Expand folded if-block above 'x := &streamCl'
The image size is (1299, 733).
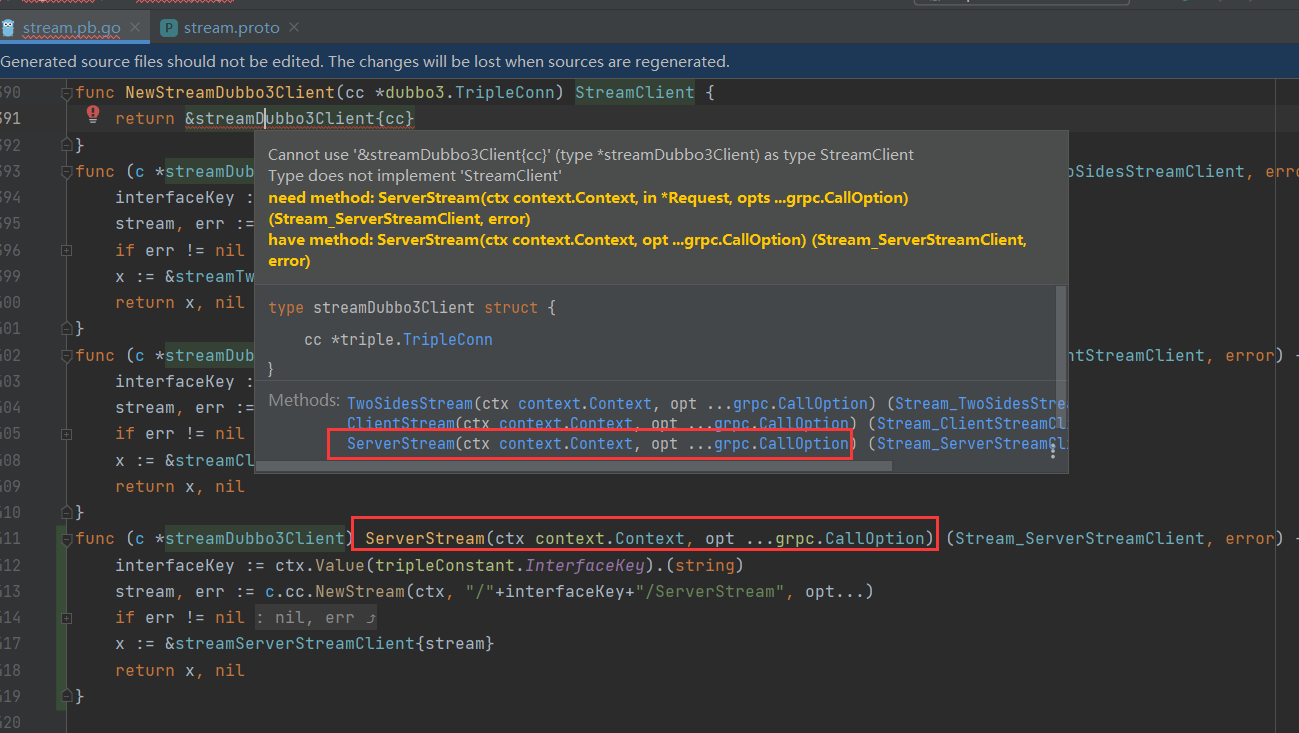(x=67, y=434)
